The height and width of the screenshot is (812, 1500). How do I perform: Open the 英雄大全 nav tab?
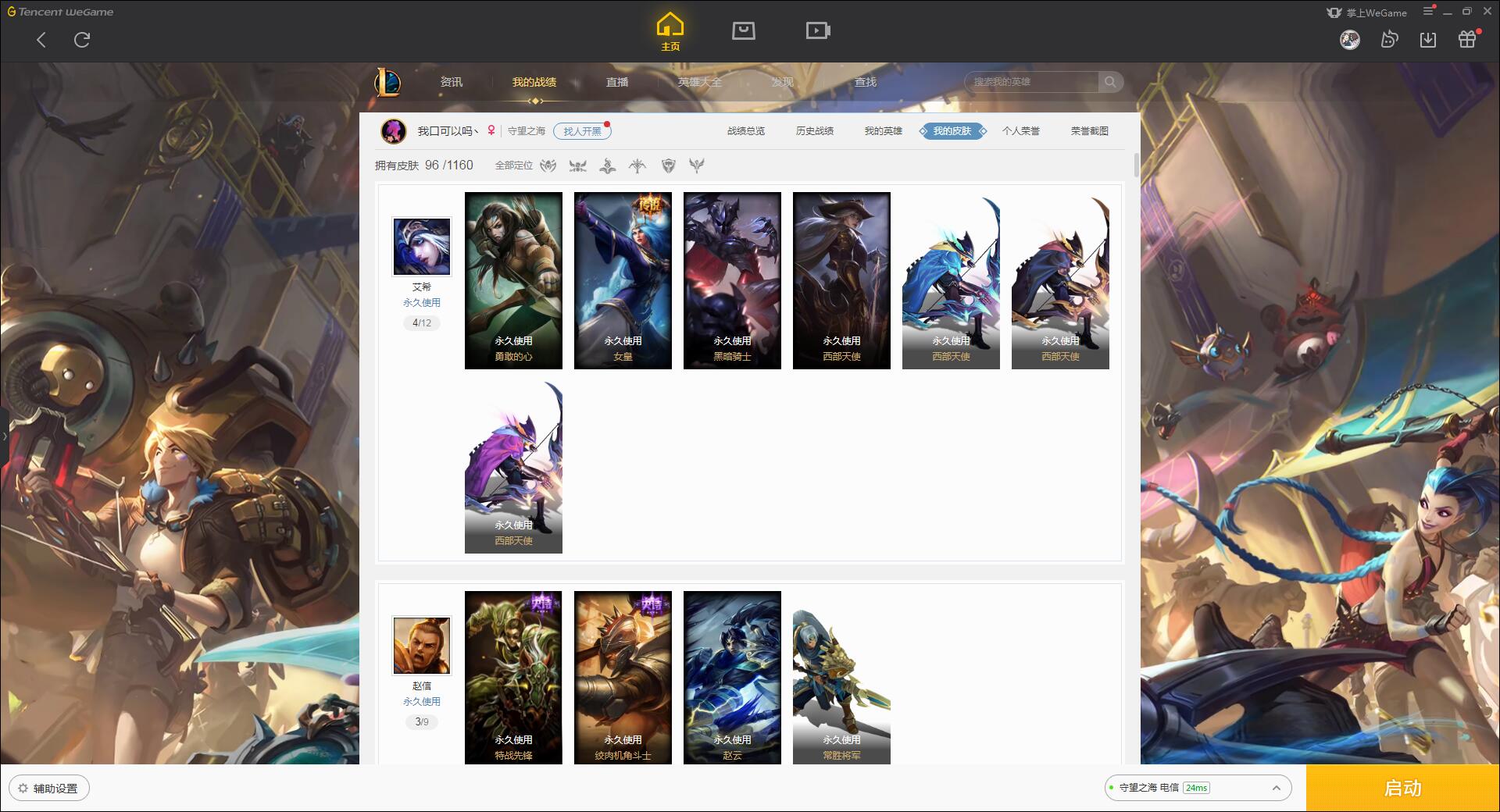[700, 82]
